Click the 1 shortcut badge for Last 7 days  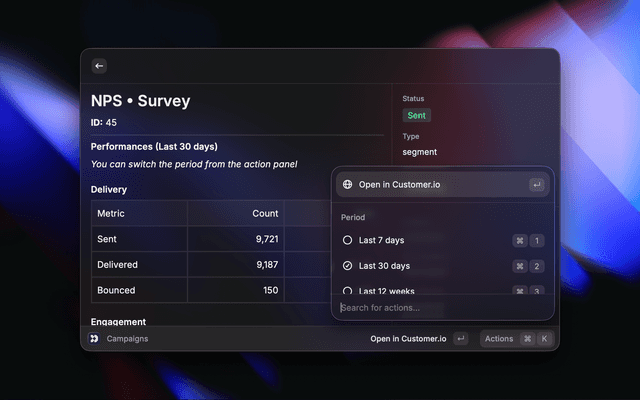point(536,241)
